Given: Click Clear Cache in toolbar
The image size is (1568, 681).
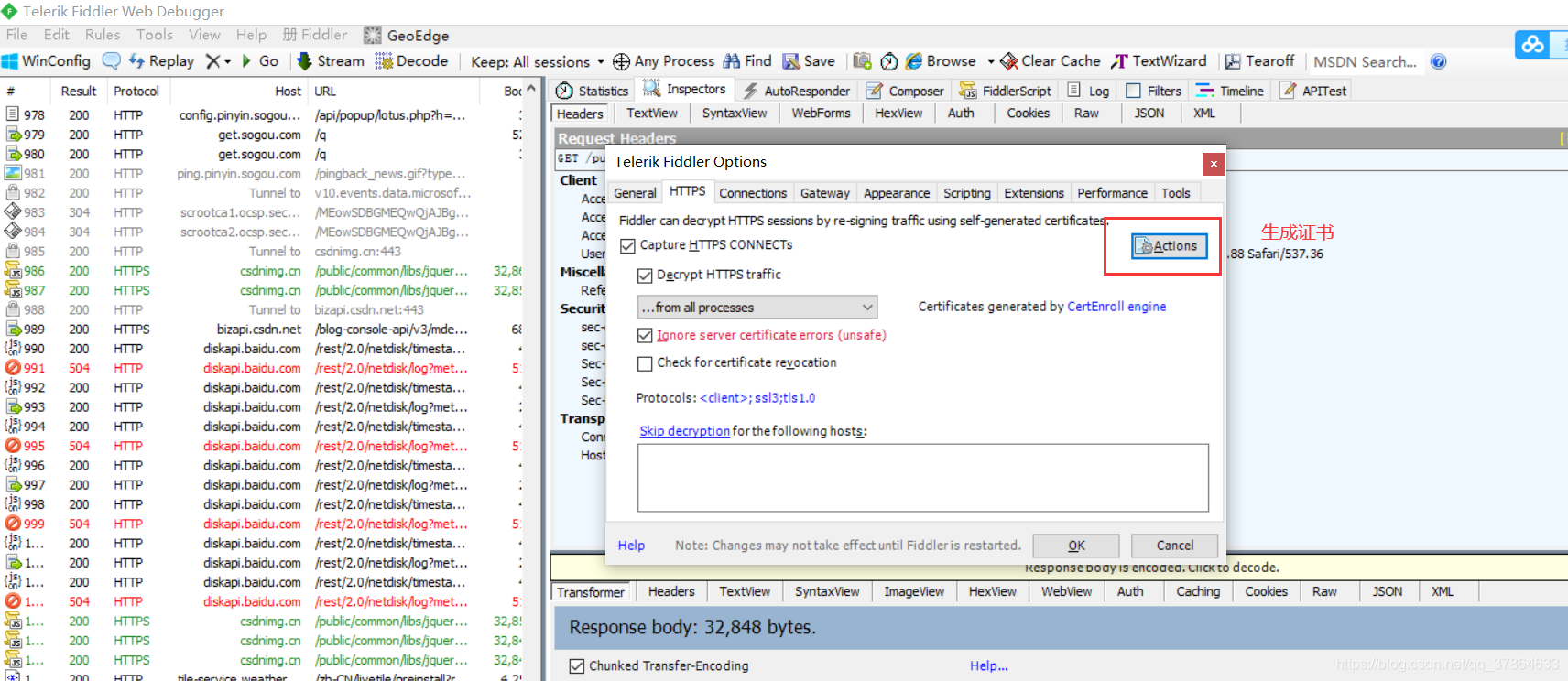Looking at the screenshot, I should tap(1051, 61).
